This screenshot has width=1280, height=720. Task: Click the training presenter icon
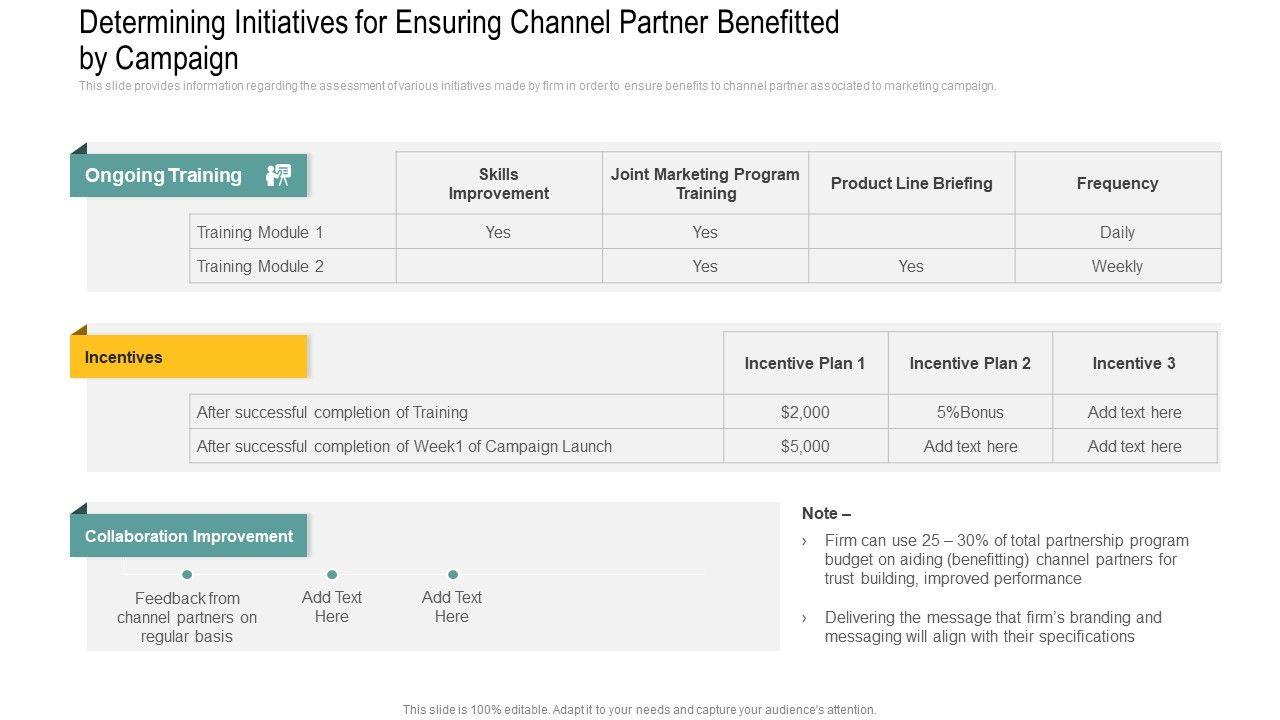tap(278, 175)
